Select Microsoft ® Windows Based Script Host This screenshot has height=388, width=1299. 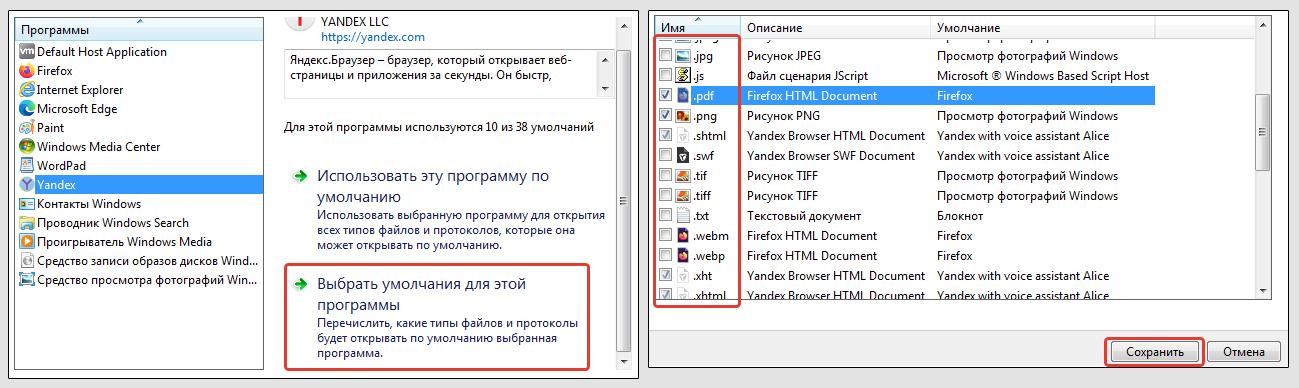[x=1043, y=76]
